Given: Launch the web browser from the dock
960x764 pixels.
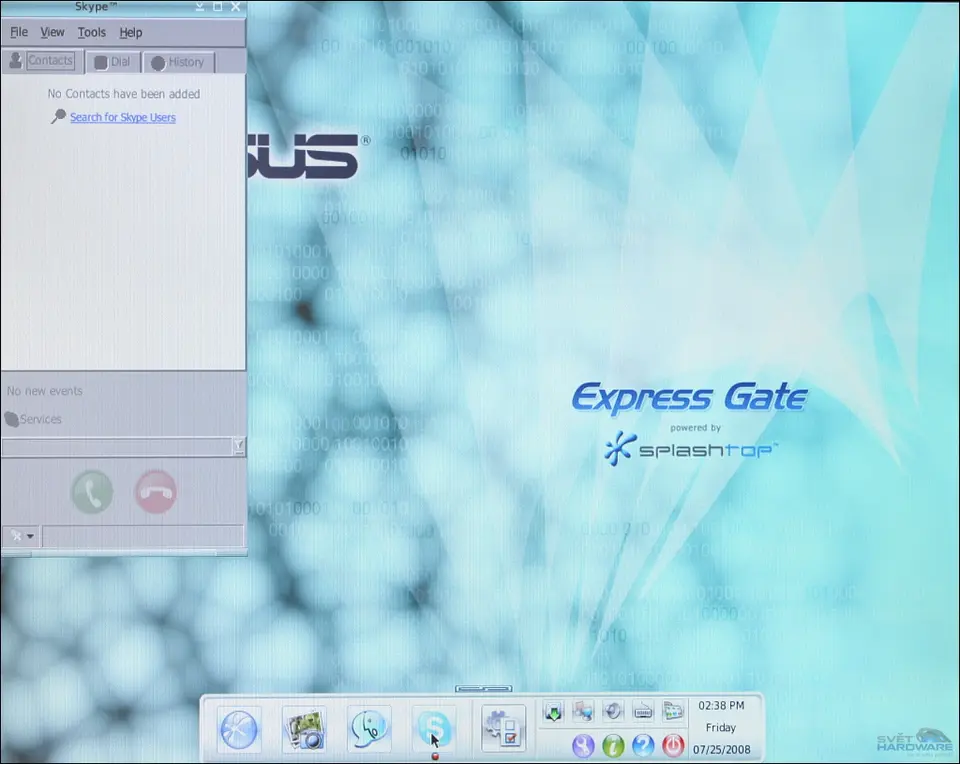Looking at the screenshot, I should [x=239, y=728].
